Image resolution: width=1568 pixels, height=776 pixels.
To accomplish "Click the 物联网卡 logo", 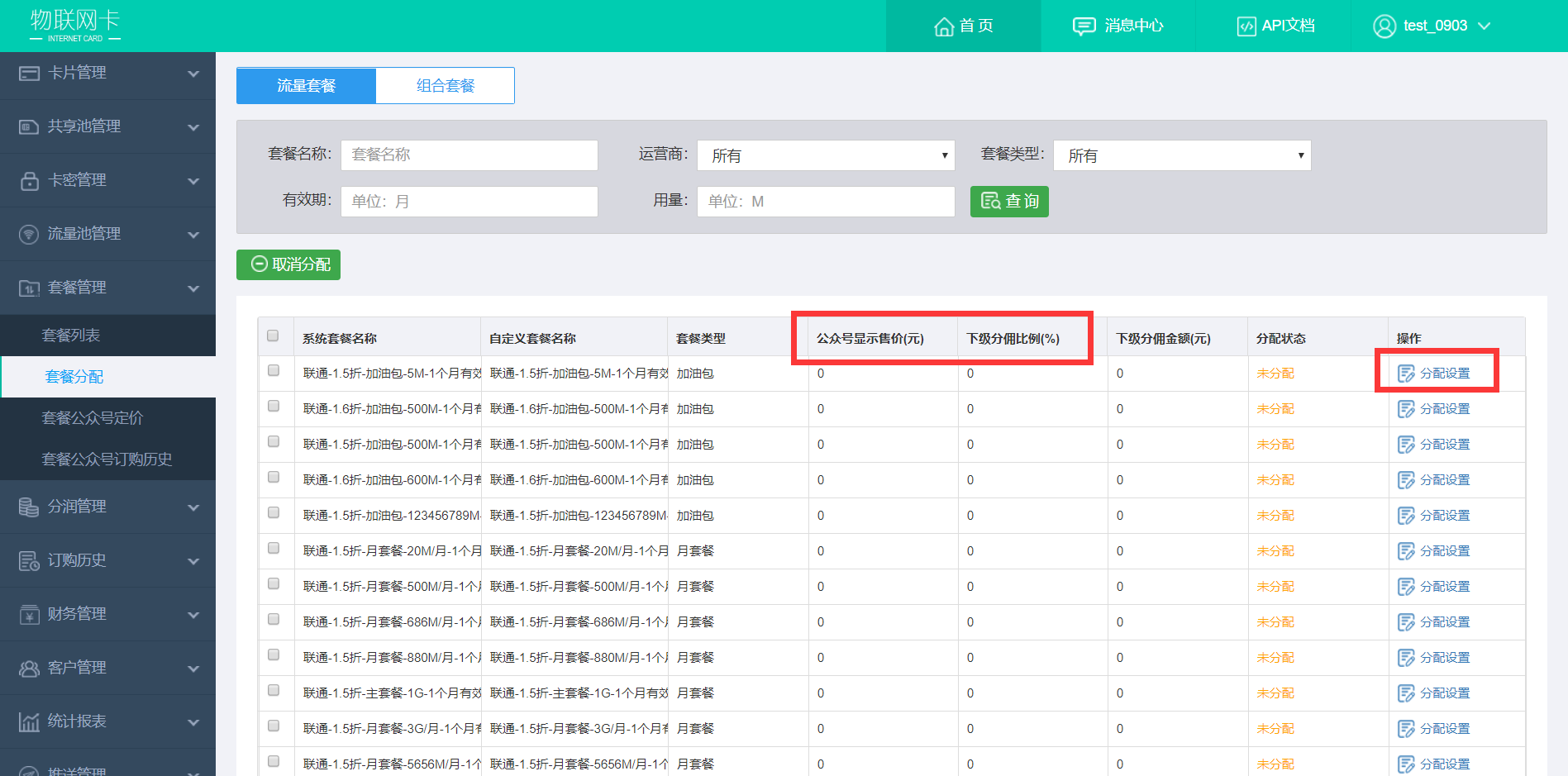I will click(x=75, y=26).
